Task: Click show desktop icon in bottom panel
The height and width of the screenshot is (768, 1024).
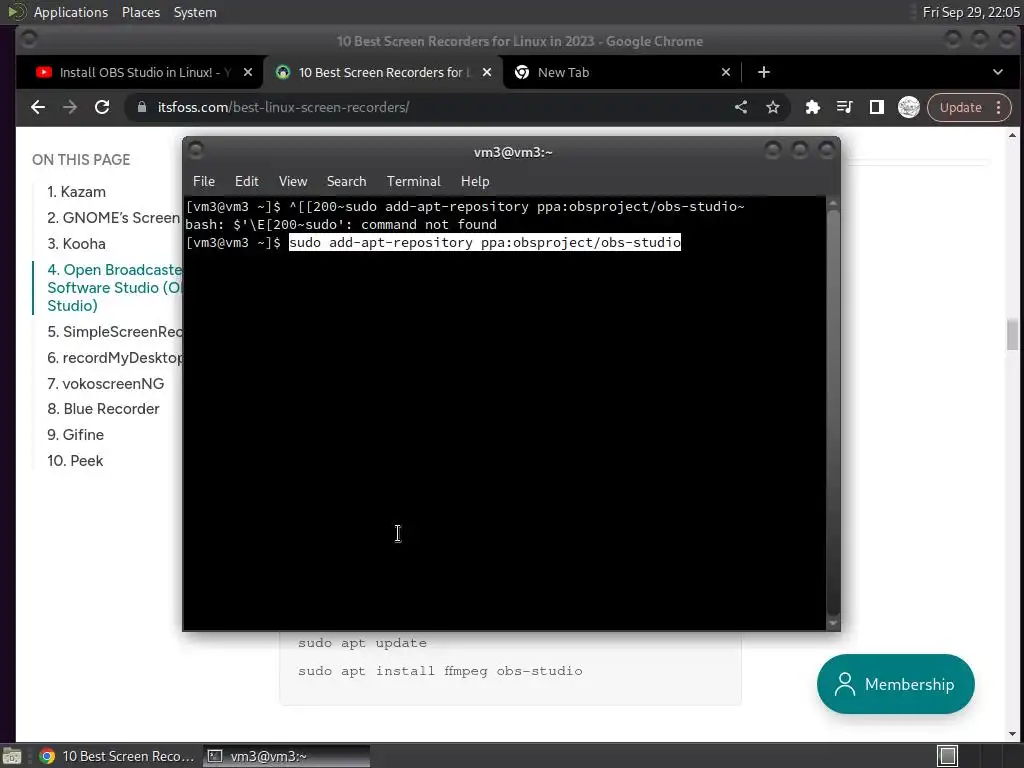Action: pyautogui.click(x=11, y=756)
